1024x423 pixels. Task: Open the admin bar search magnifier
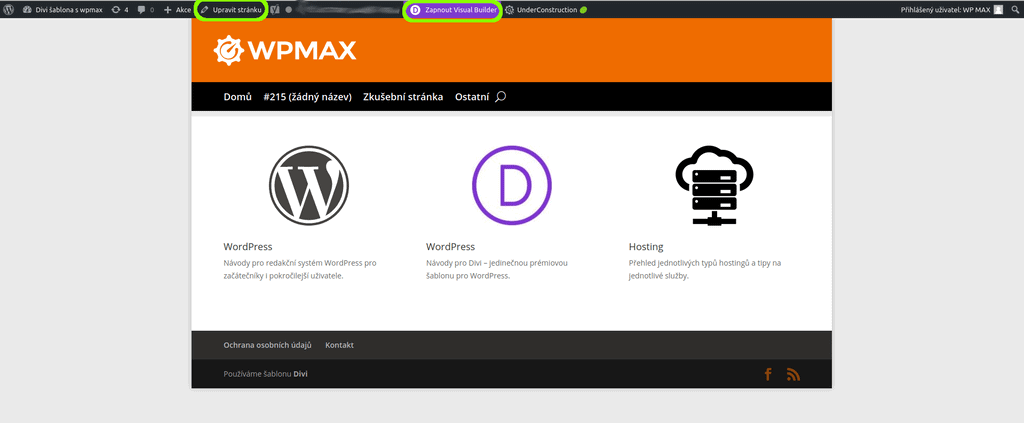1015,10
